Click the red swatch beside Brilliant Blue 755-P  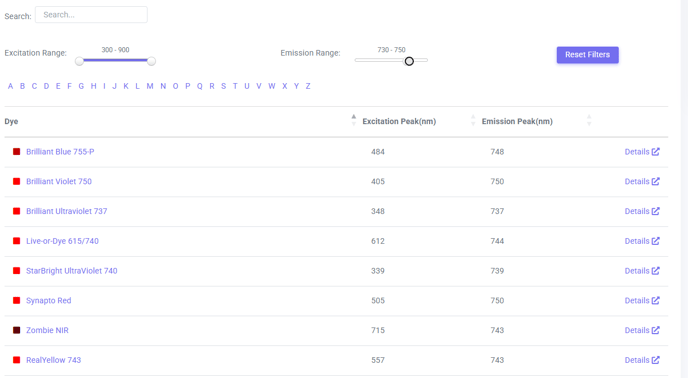17,151
